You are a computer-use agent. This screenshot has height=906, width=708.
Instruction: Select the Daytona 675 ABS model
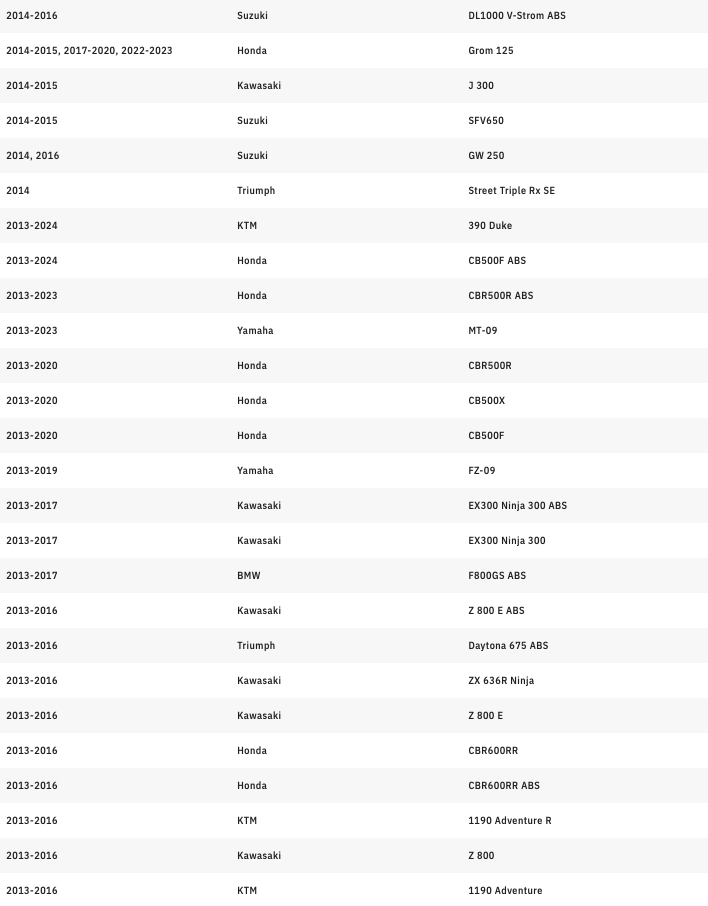tap(508, 646)
